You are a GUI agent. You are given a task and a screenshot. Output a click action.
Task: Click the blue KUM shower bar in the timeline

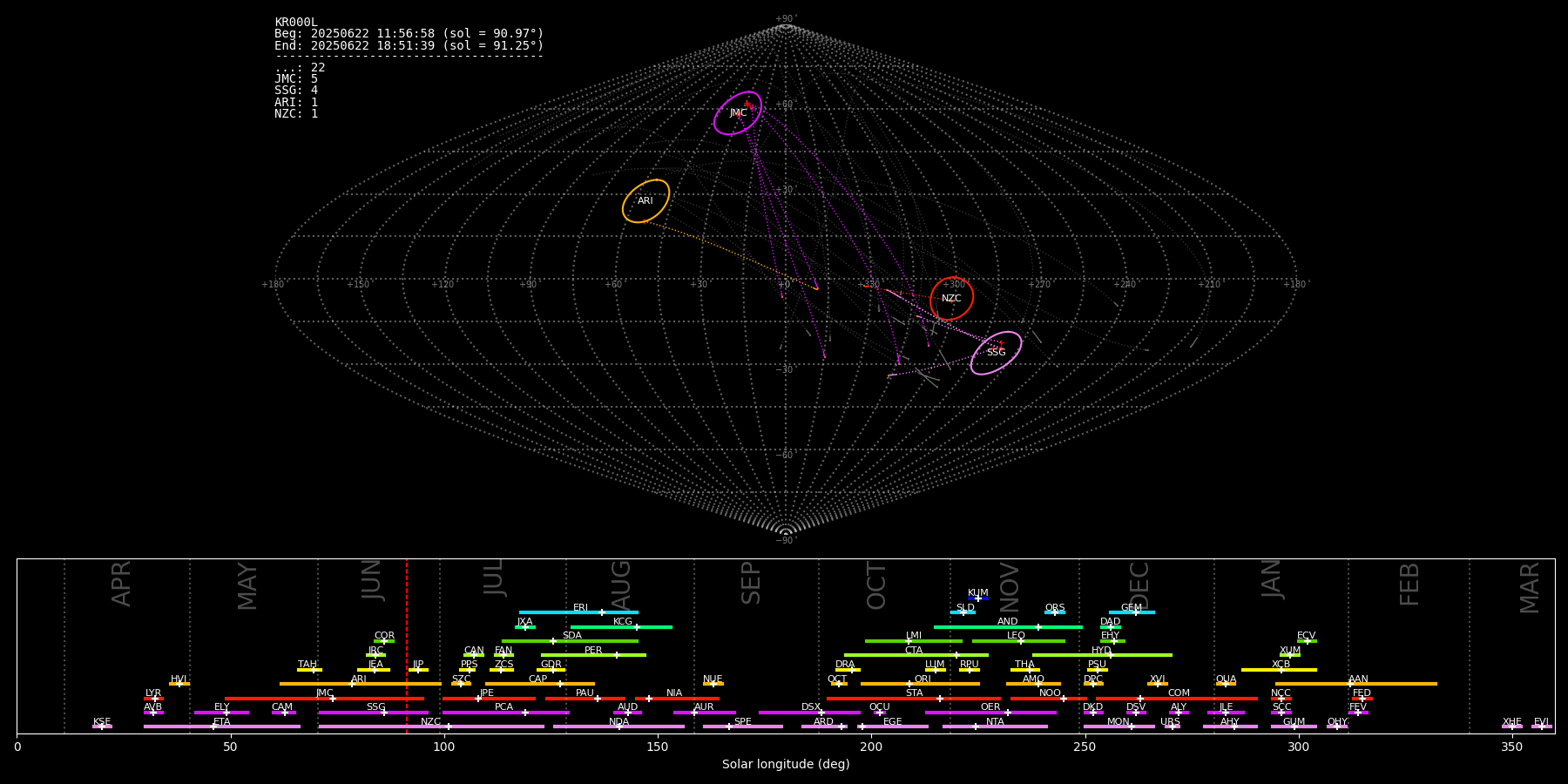point(978,598)
